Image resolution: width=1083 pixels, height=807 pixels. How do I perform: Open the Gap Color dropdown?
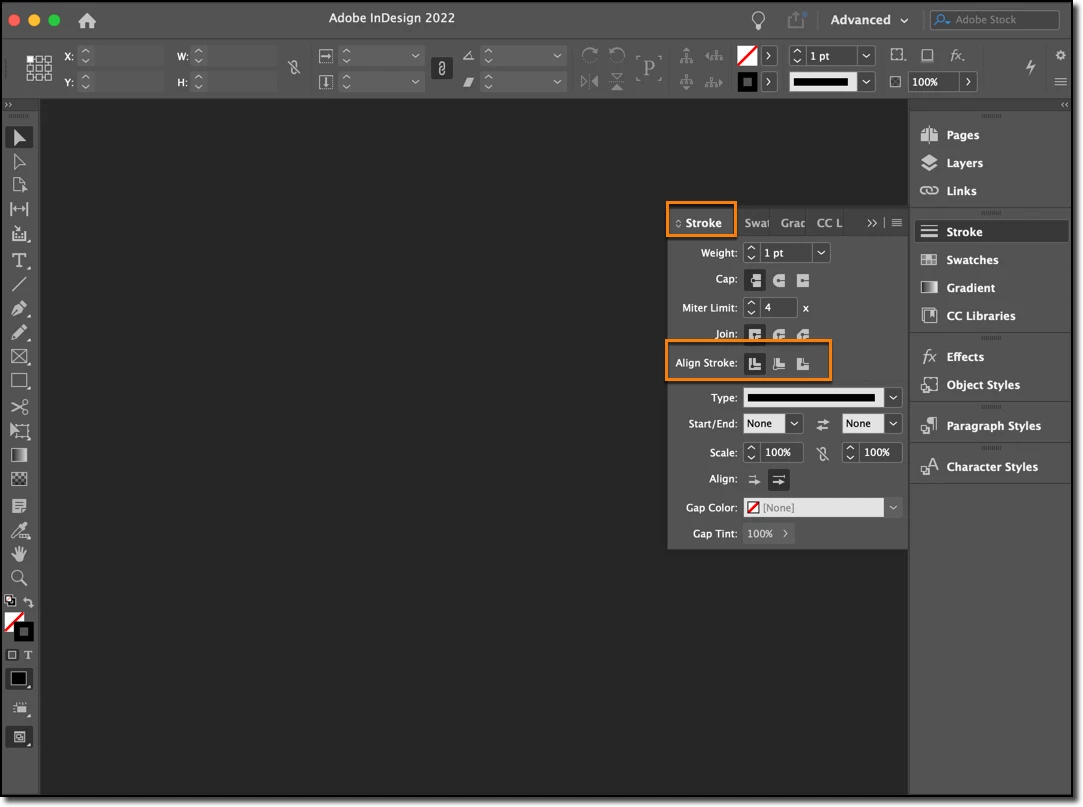point(893,508)
